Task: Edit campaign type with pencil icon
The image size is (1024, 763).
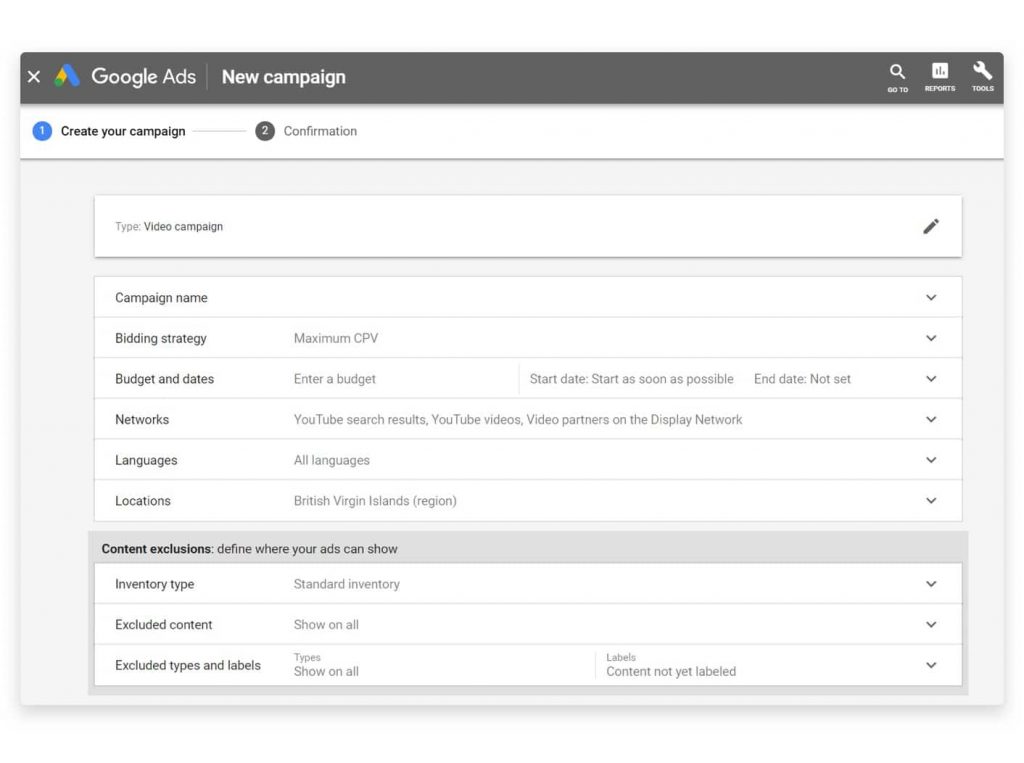Action: click(x=931, y=226)
